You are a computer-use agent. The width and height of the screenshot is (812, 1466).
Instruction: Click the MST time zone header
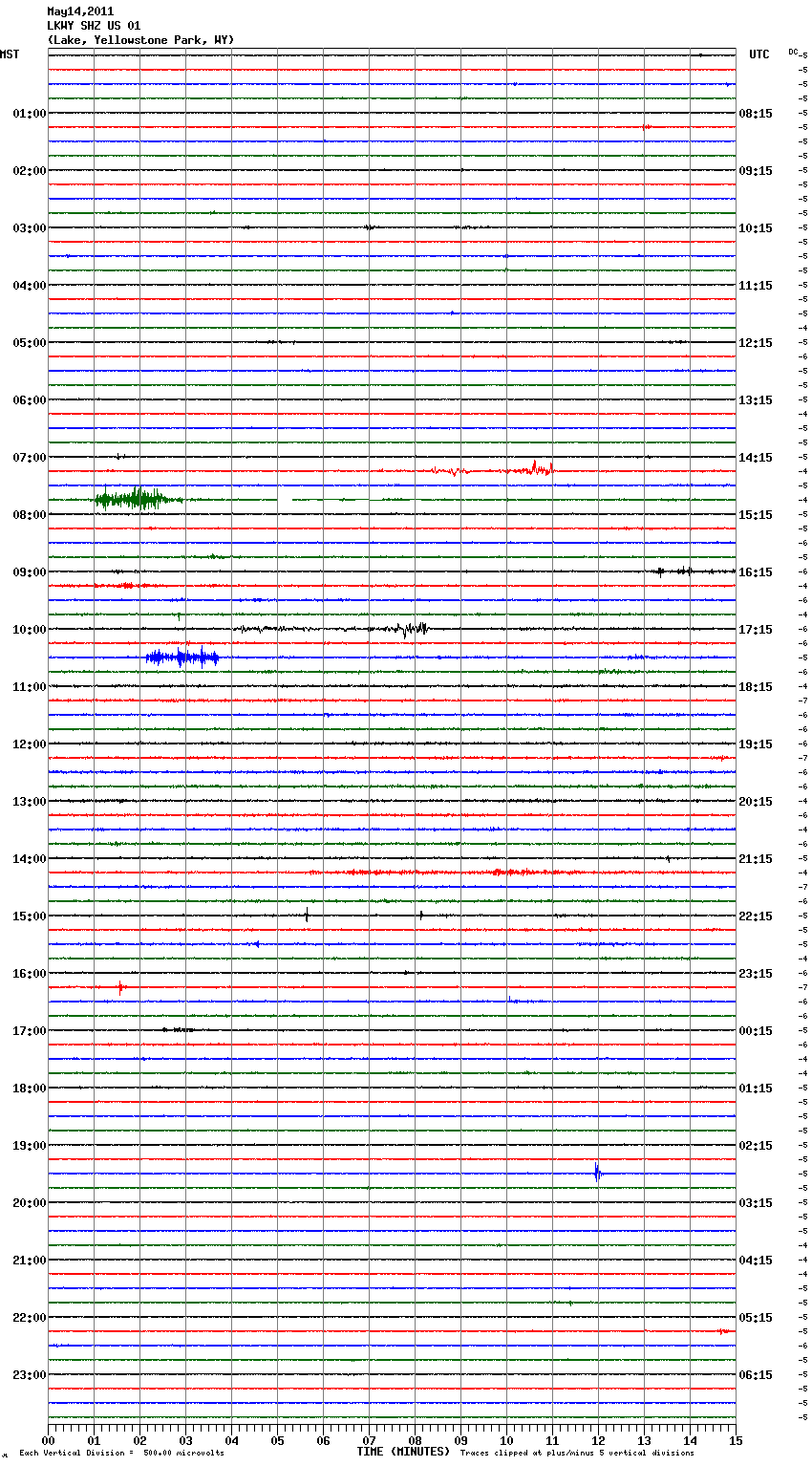coord(10,54)
